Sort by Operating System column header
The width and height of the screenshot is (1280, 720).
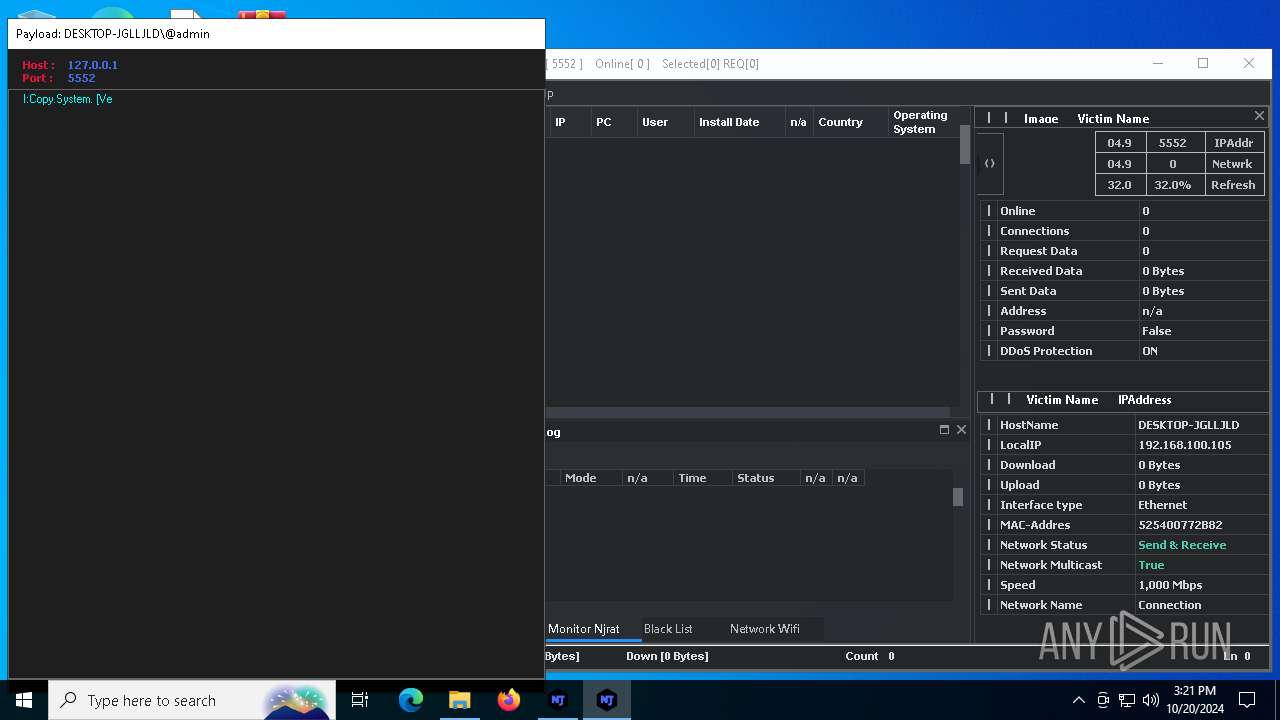click(923, 122)
